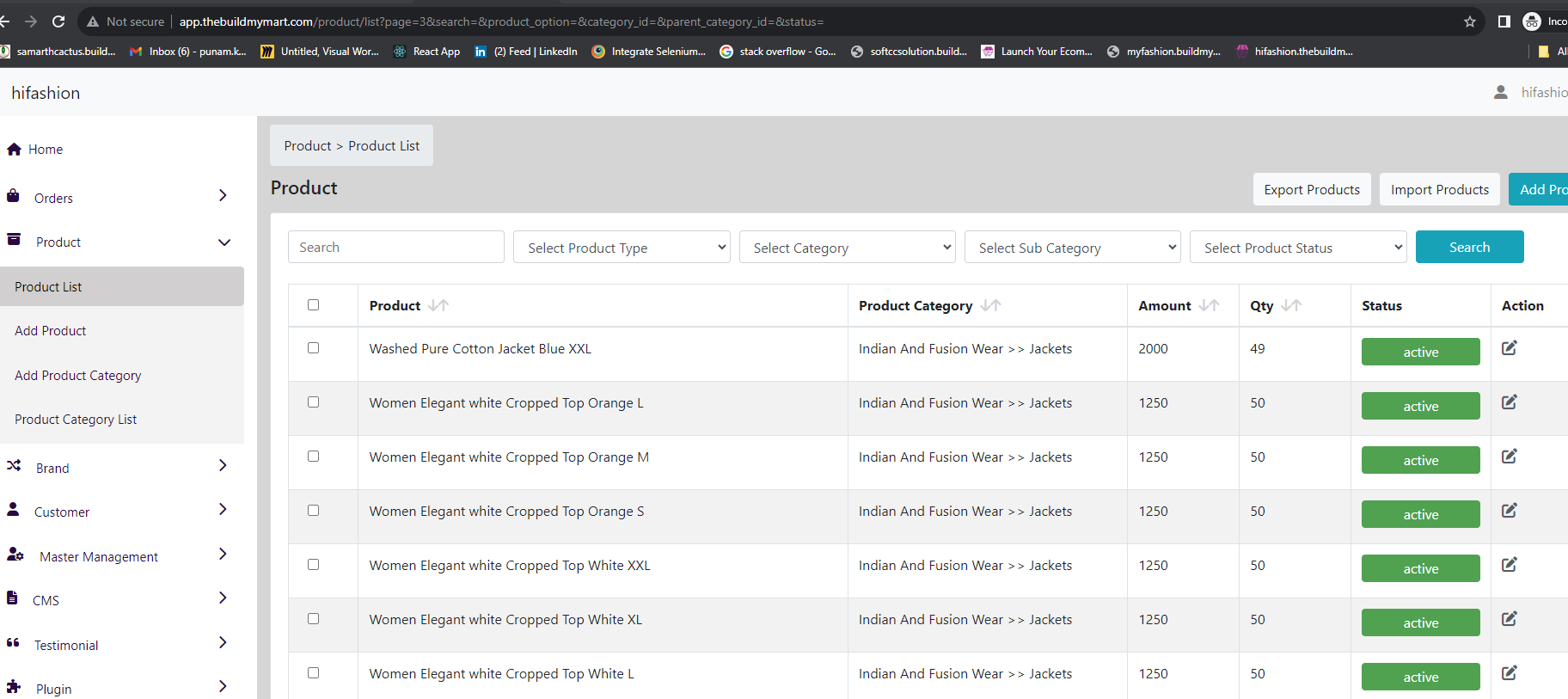The height and width of the screenshot is (699, 1568).
Task: Expand the Orders menu chevron
Action: coord(223,196)
